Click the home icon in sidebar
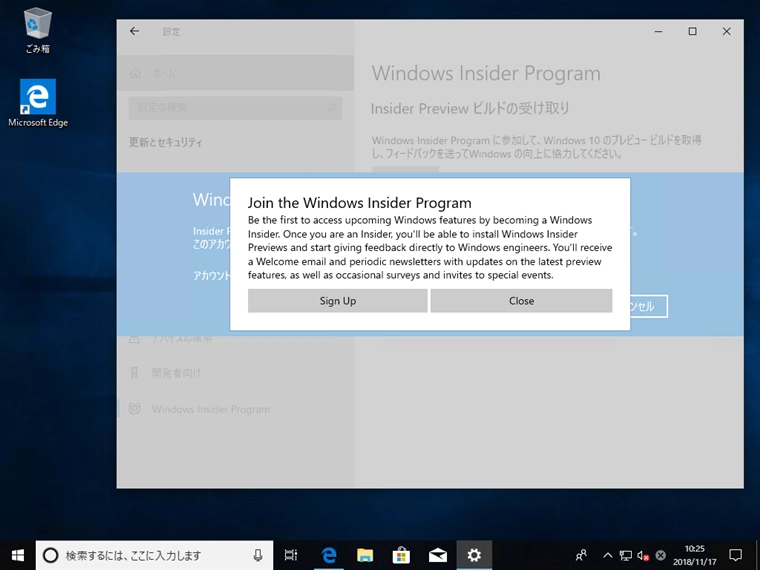The image size is (760, 570). 135,73
